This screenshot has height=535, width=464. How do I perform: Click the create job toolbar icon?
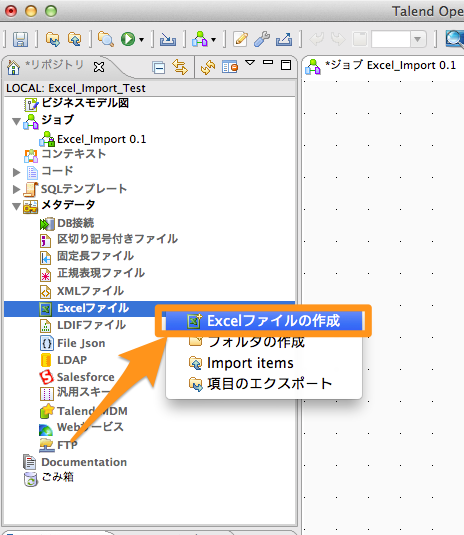pos(200,39)
